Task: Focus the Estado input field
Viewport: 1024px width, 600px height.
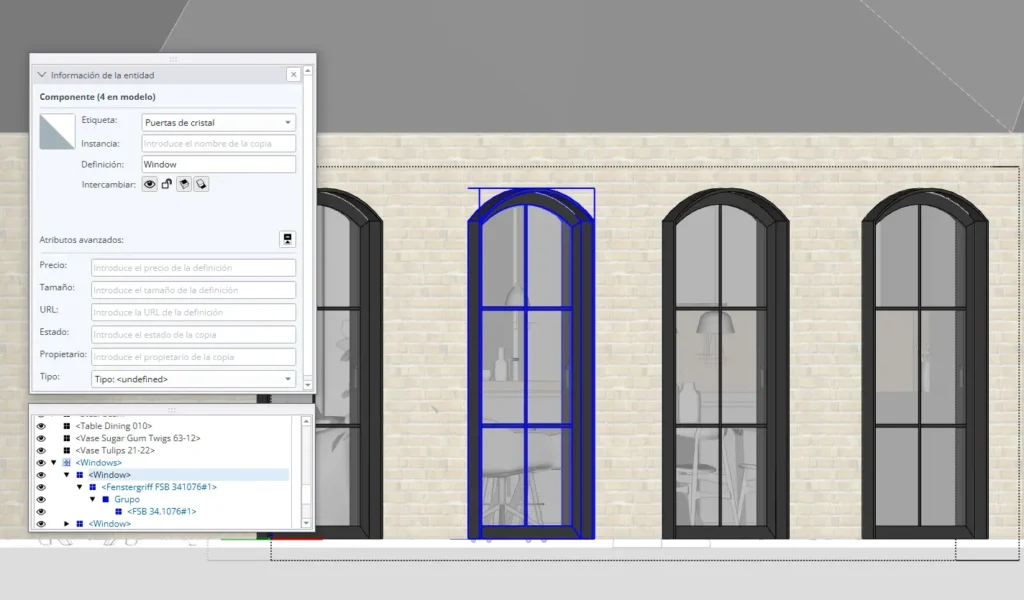Action: pyautogui.click(x=193, y=334)
